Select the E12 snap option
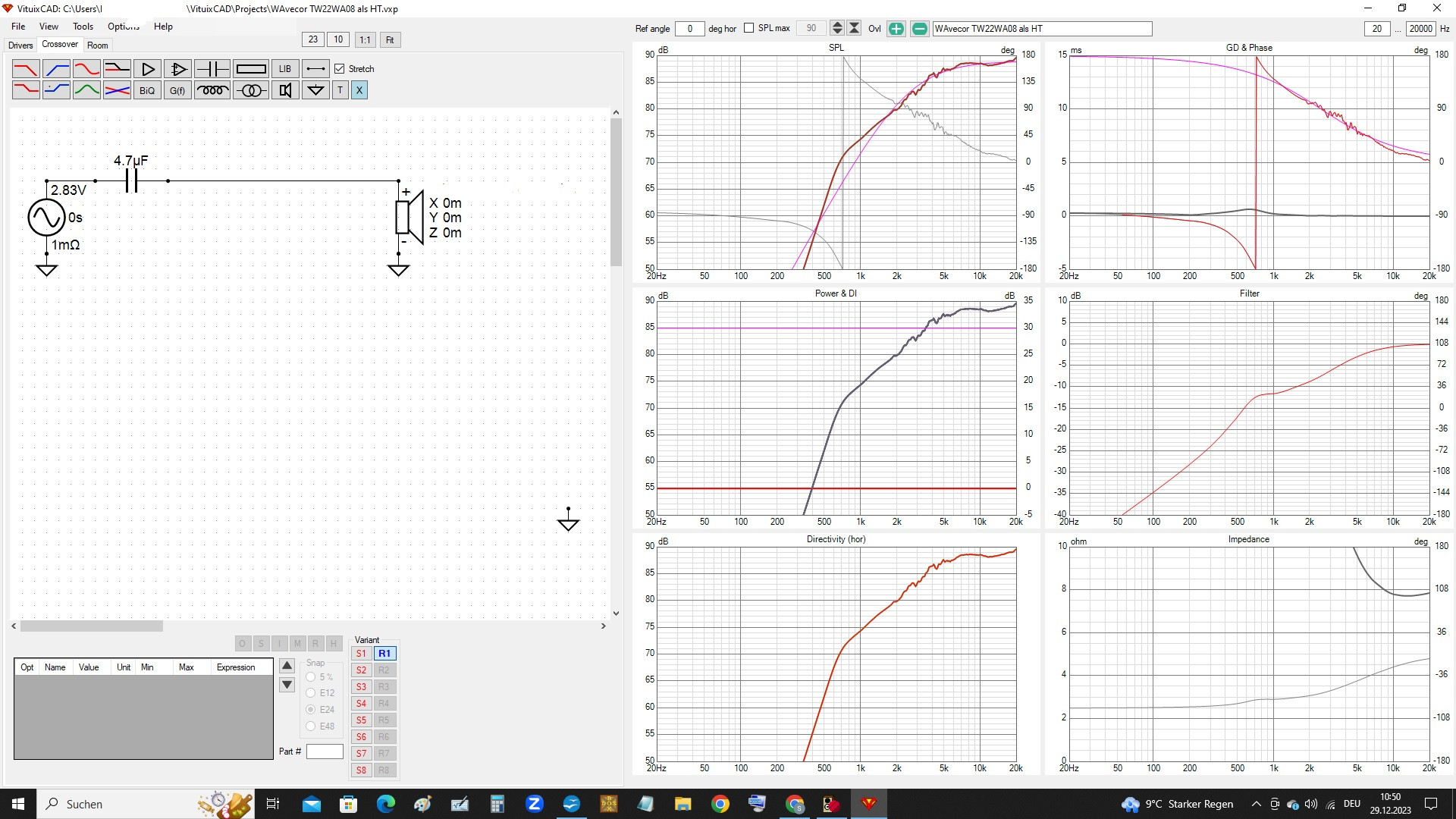1456x819 pixels. (x=311, y=692)
